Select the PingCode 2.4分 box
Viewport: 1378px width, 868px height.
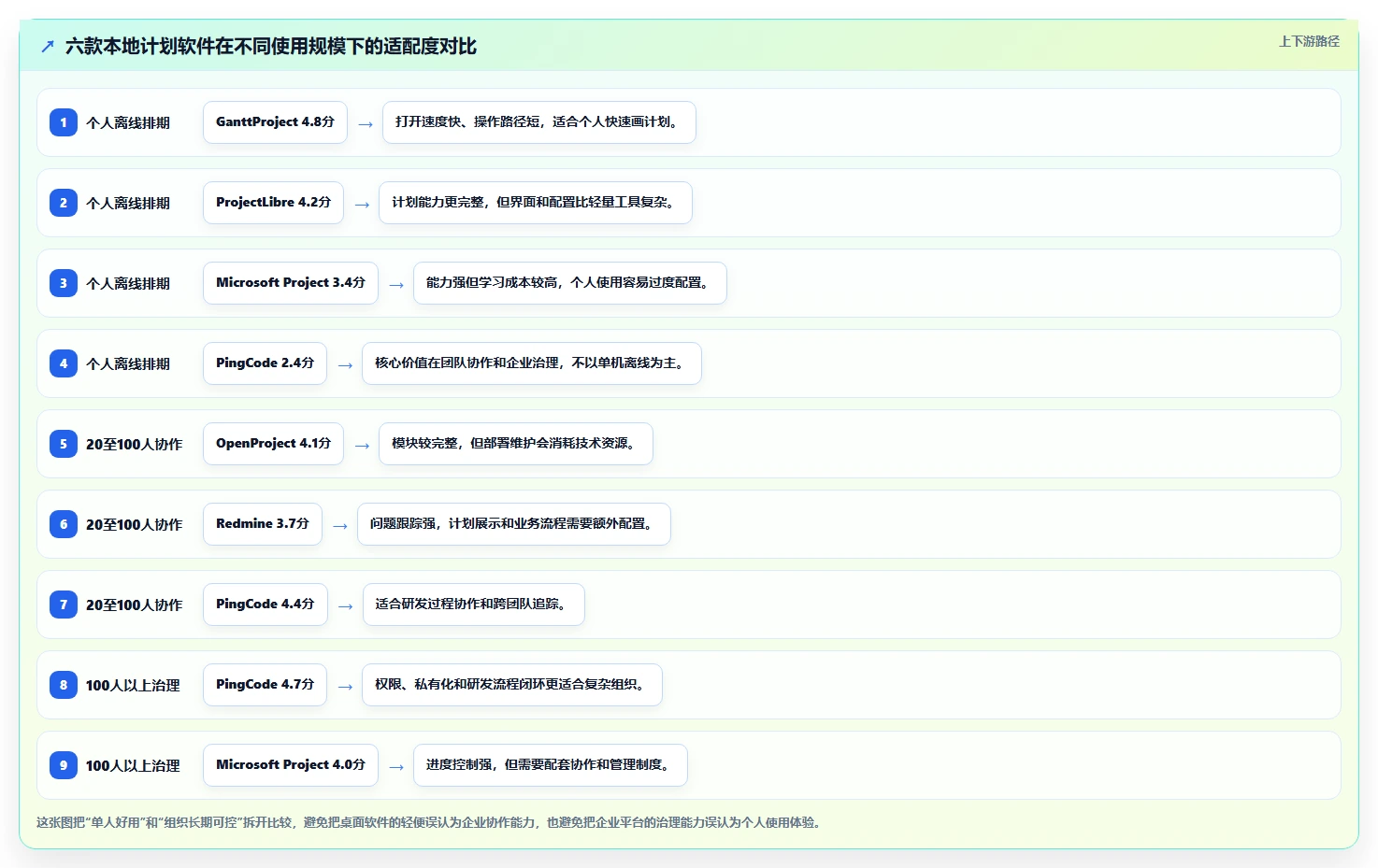[265, 363]
